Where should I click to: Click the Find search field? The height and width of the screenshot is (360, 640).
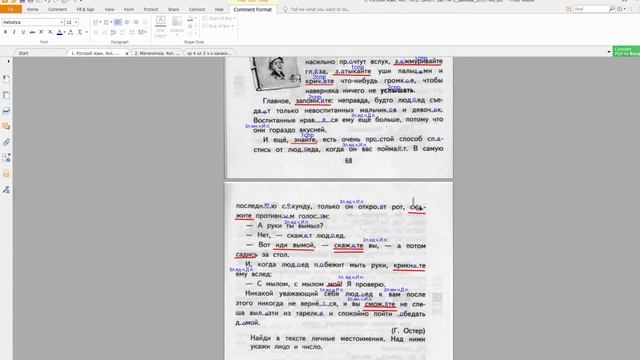(591, 9)
